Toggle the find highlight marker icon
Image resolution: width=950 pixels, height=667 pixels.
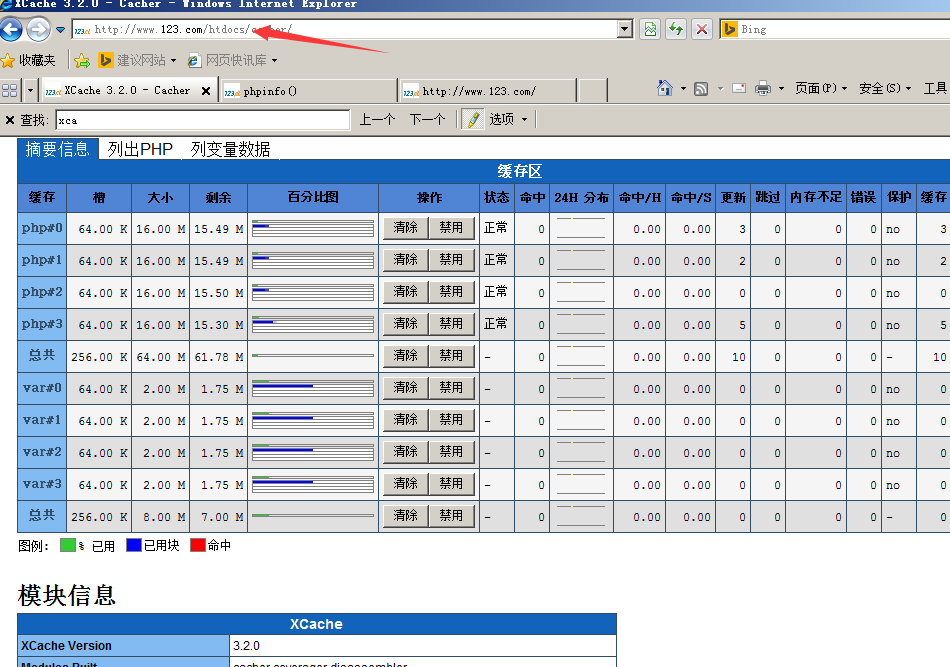(472, 119)
